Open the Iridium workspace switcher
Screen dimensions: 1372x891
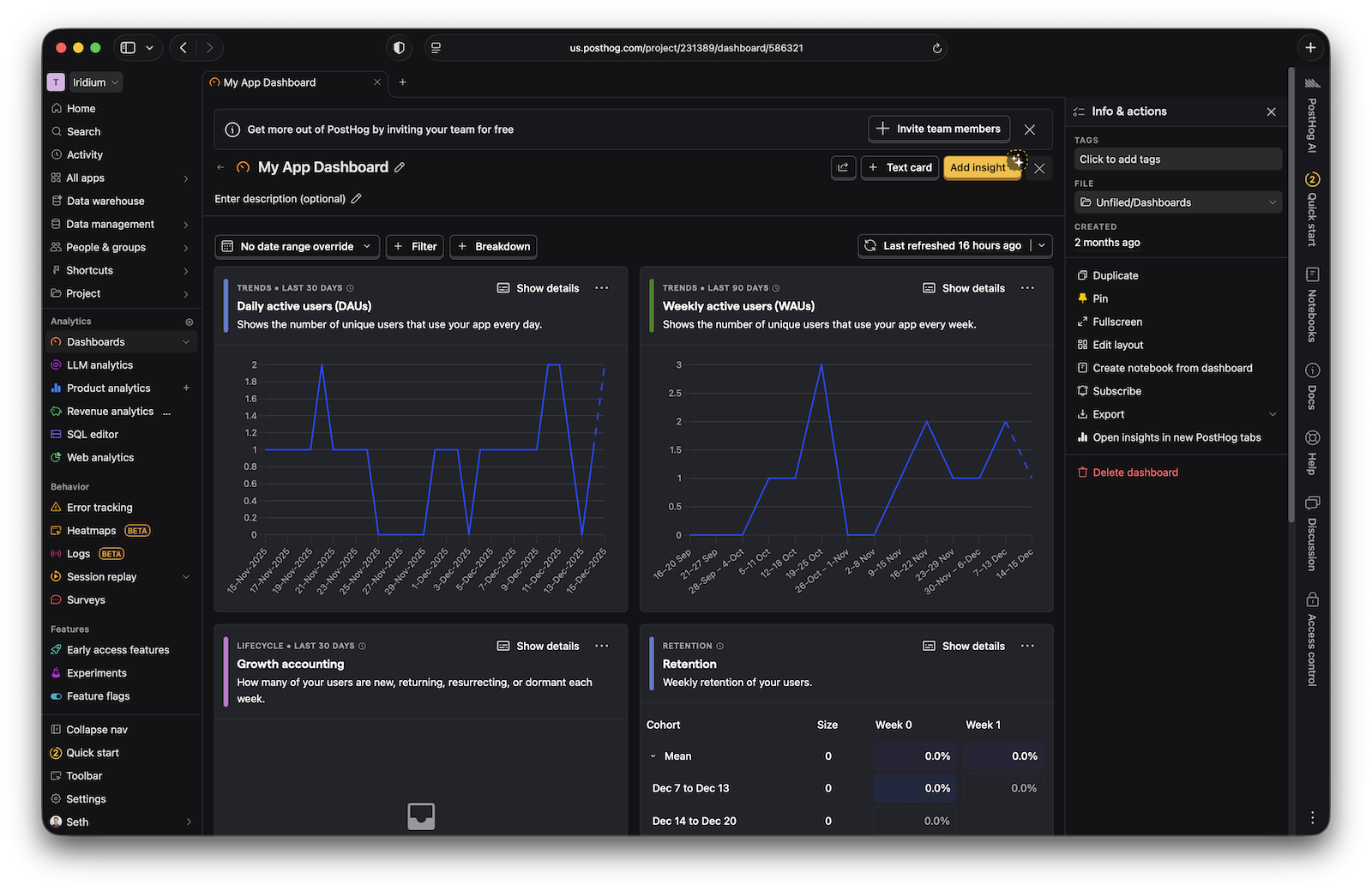tap(94, 81)
